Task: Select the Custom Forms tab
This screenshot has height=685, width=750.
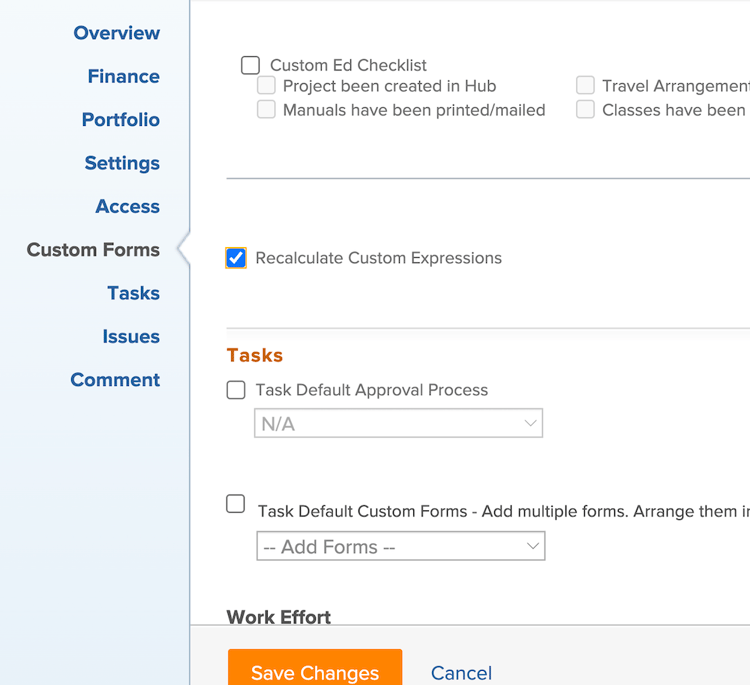Action: 93,250
